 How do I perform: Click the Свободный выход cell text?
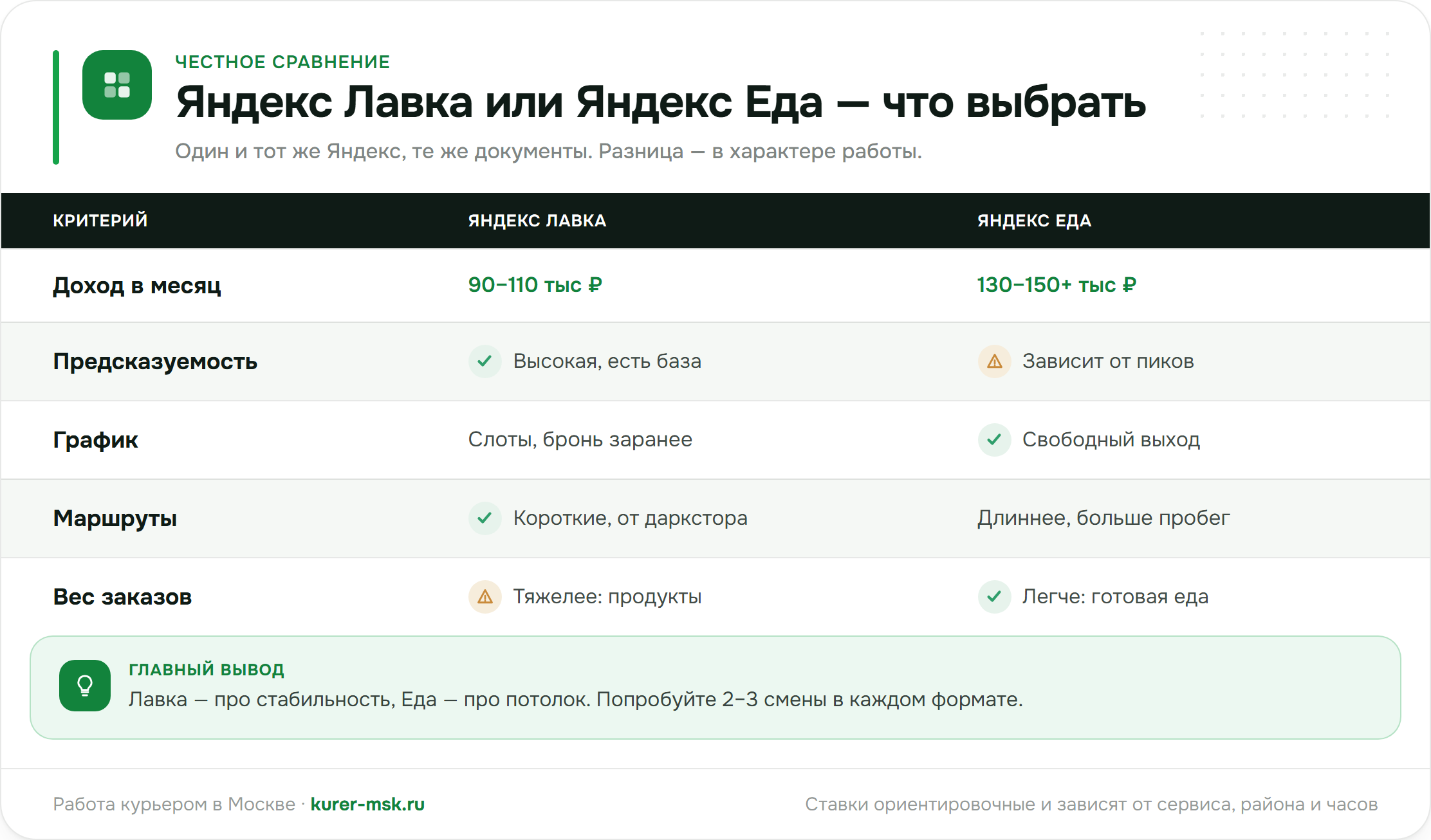(1111, 439)
